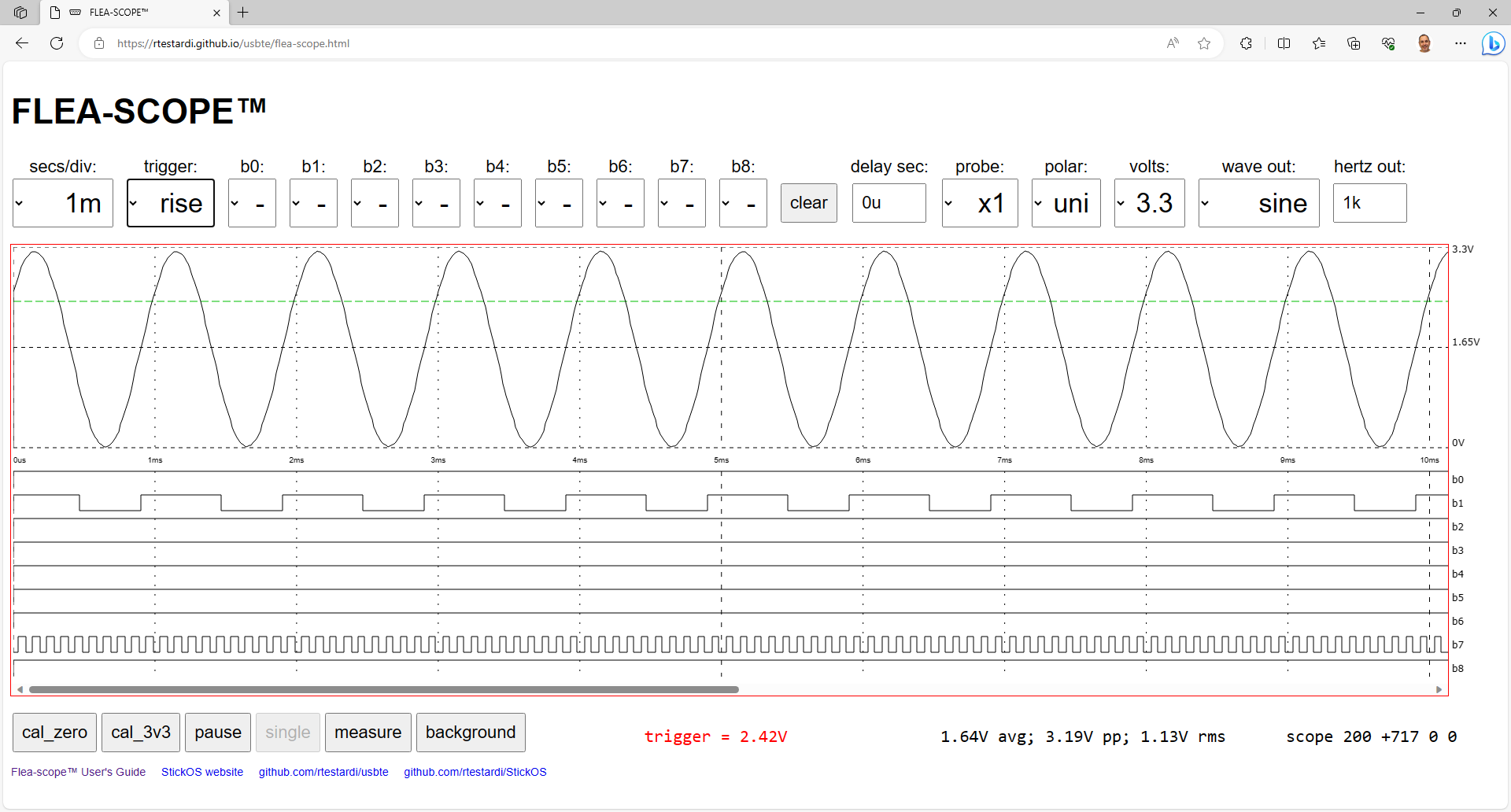Open the browser Extensions icon
The height and width of the screenshot is (812, 1511).
[1246, 43]
